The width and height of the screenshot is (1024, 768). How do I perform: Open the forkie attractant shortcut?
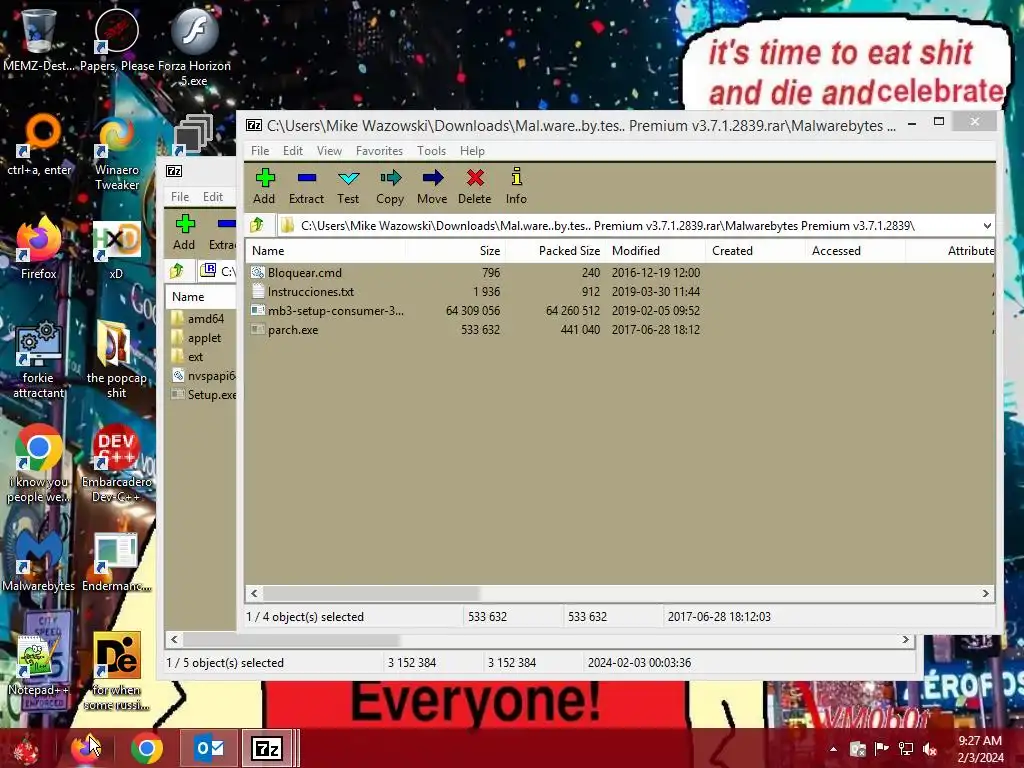click(x=39, y=359)
